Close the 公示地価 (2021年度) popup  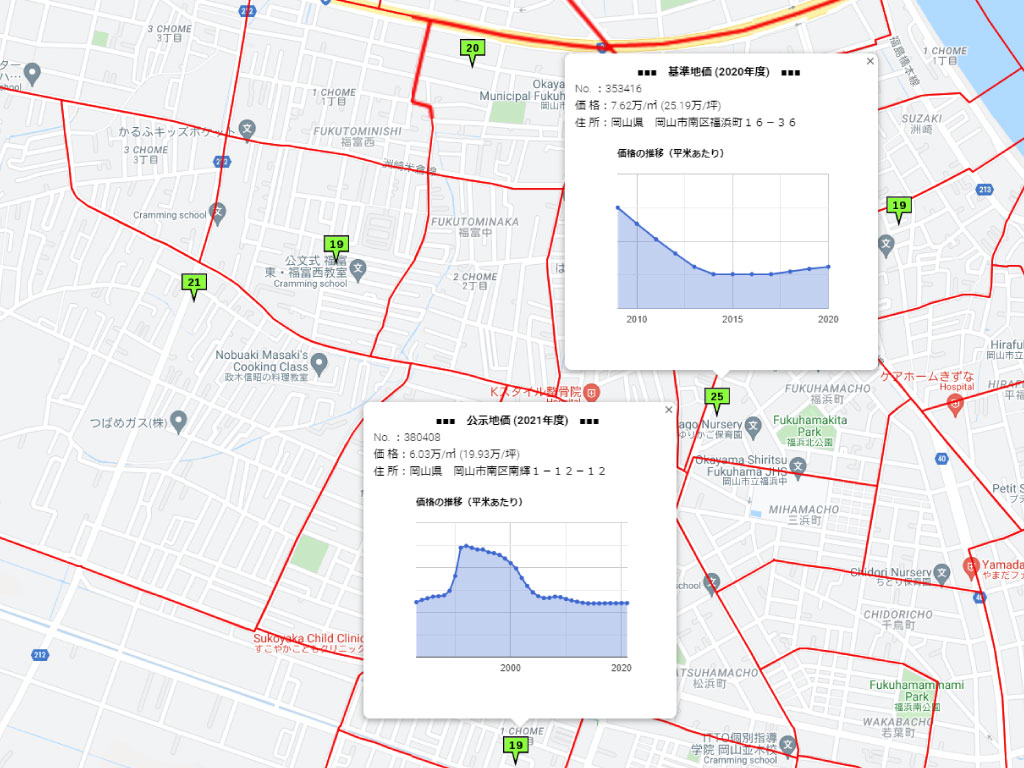[668, 410]
